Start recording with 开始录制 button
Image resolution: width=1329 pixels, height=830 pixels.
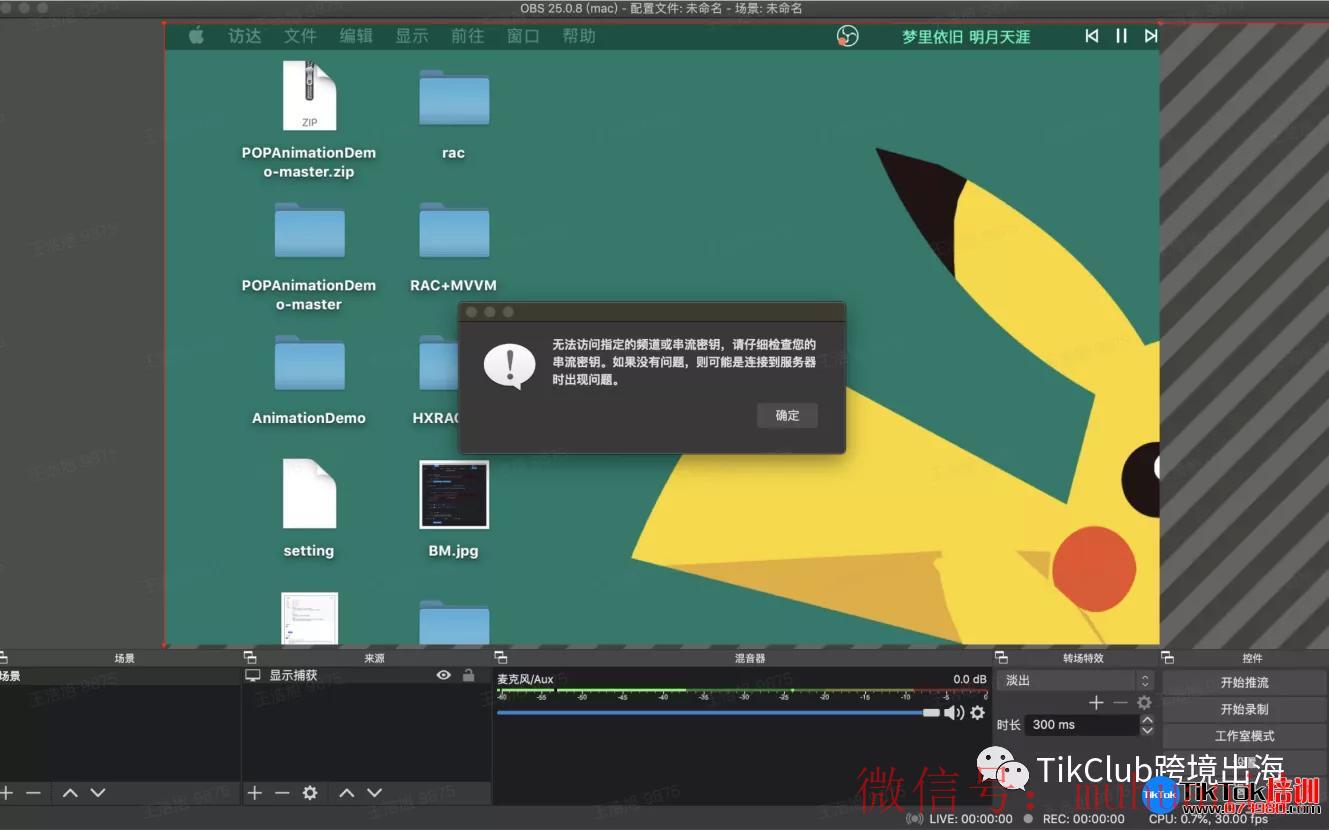1244,709
